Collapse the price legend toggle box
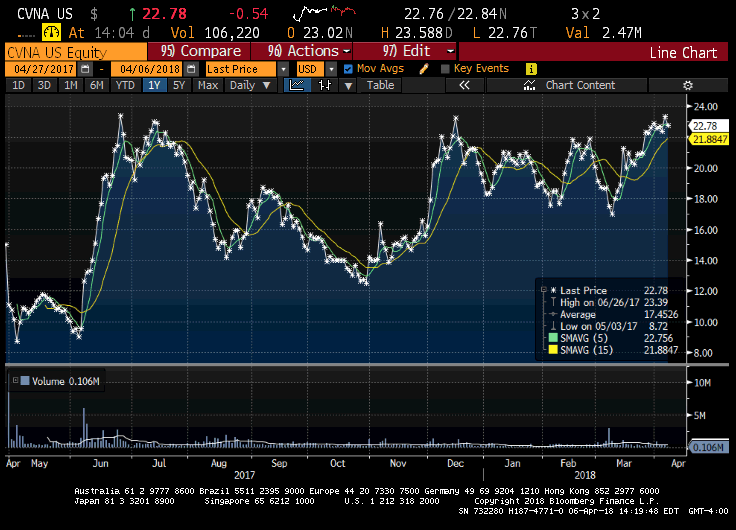 [x=544, y=290]
